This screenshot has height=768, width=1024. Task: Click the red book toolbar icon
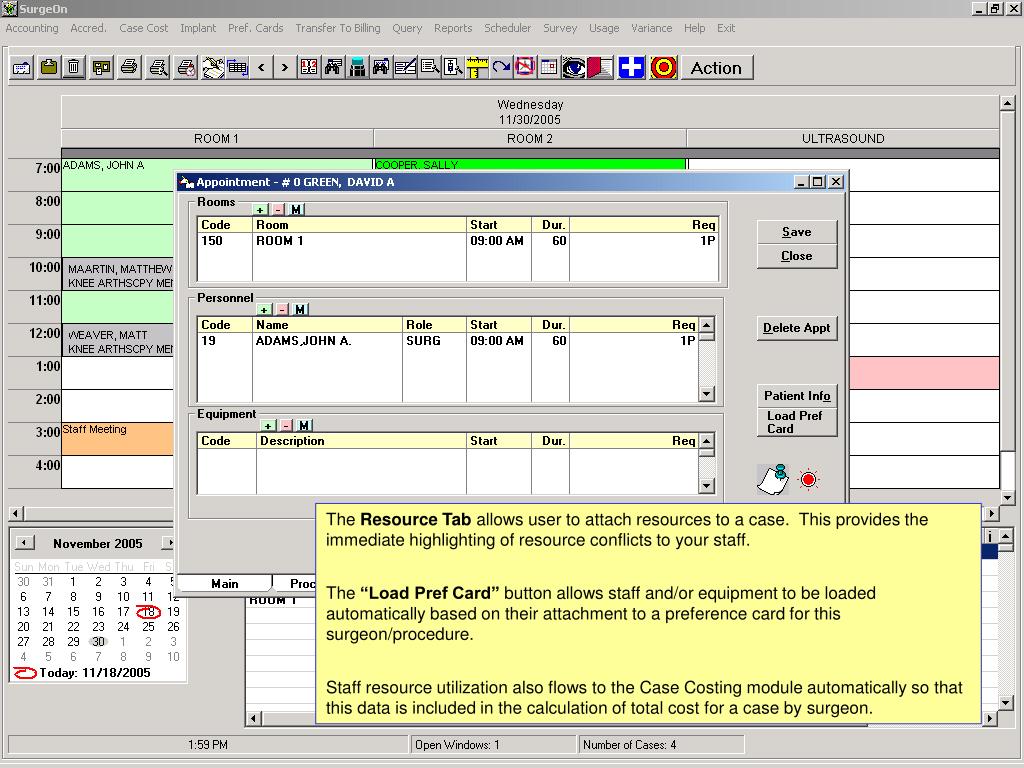[601, 67]
